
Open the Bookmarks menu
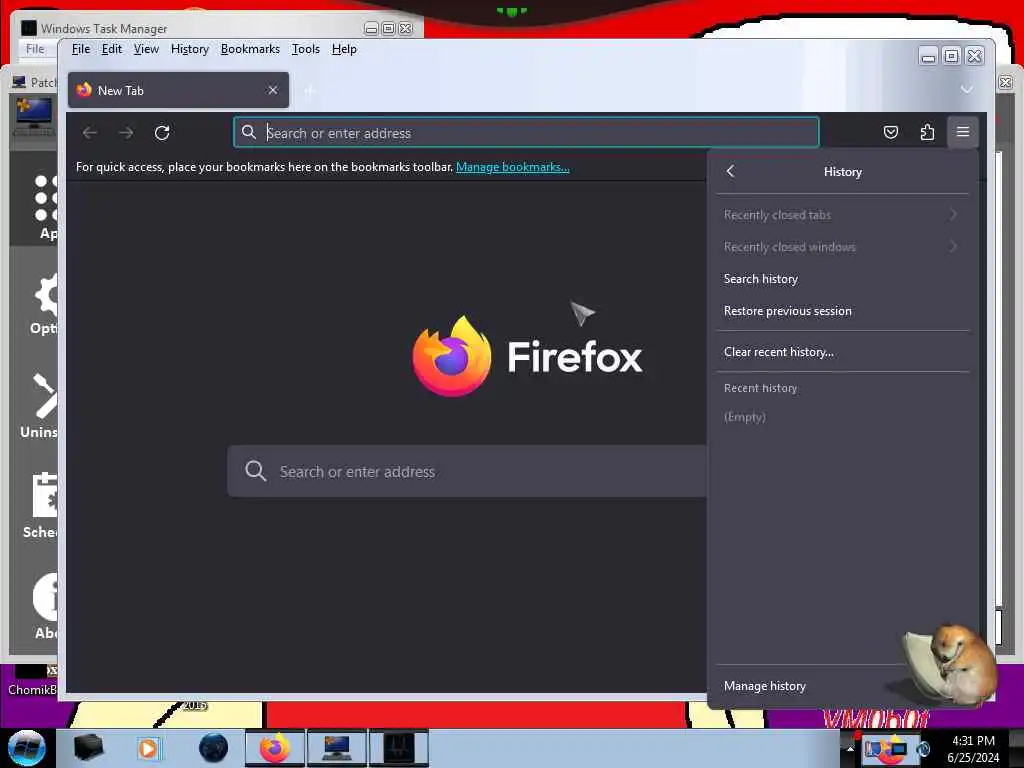tap(250, 49)
